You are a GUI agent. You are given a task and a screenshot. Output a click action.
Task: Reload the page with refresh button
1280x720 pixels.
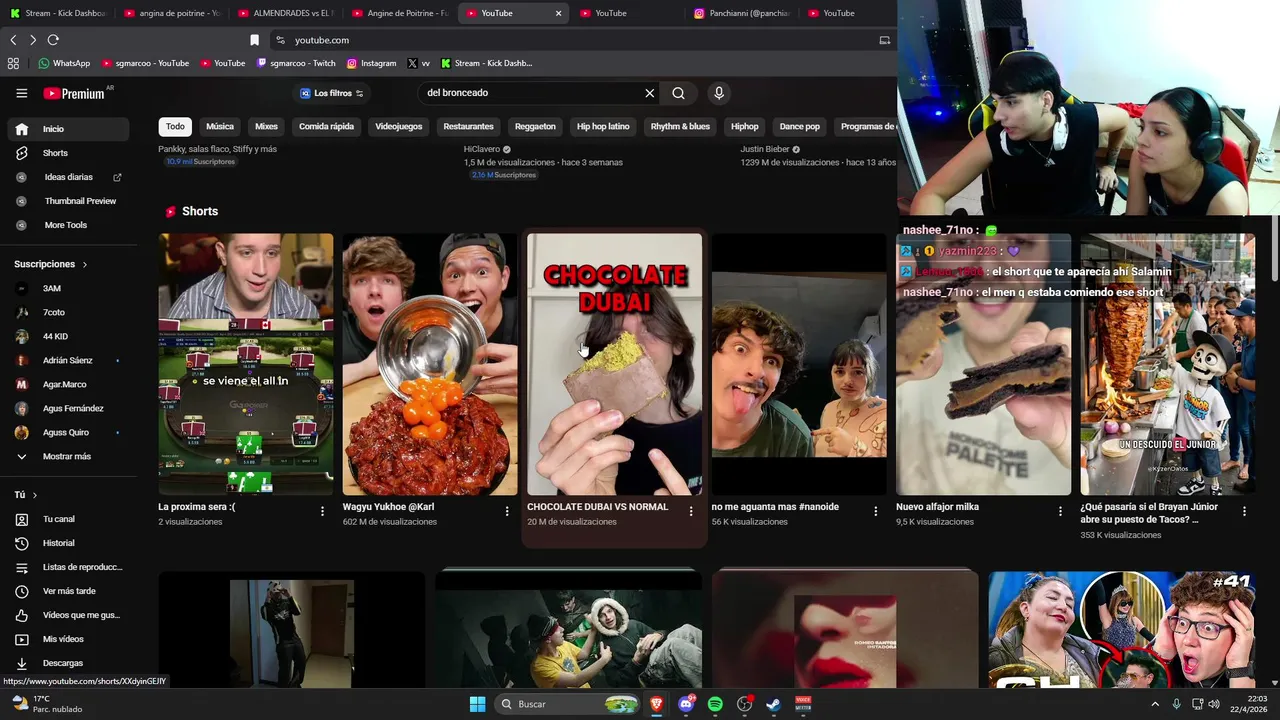point(53,40)
